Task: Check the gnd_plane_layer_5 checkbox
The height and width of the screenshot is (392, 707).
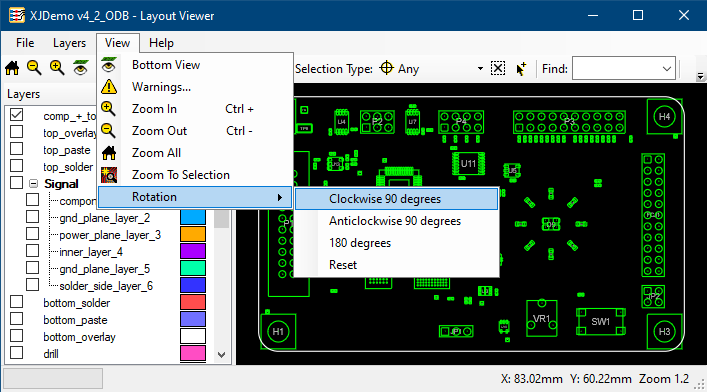Action: [32, 267]
